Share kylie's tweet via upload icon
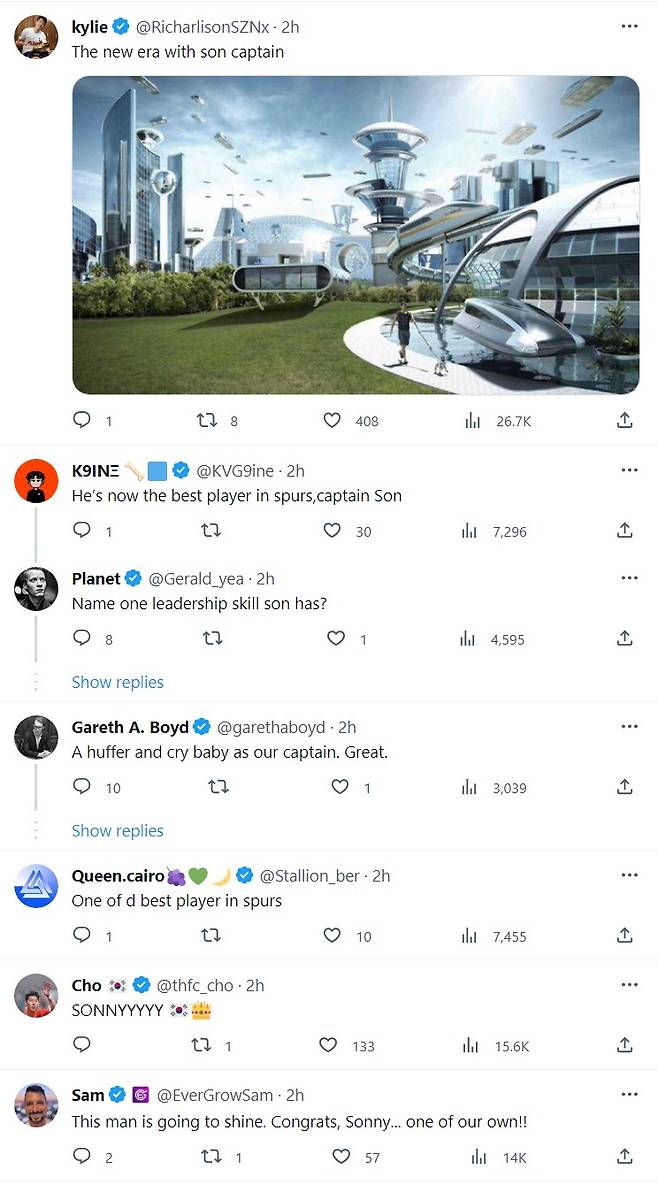 (x=624, y=421)
